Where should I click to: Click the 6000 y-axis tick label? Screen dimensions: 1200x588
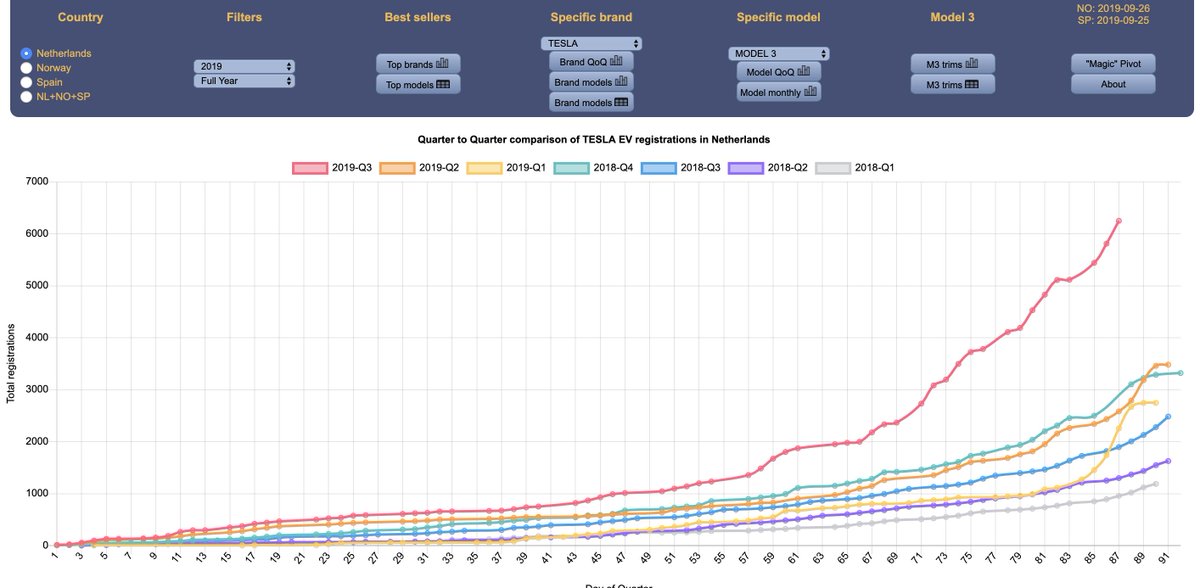click(x=38, y=234)
